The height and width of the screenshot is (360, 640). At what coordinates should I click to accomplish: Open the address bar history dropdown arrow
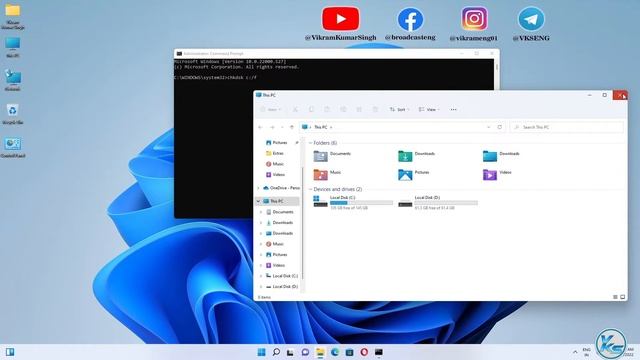pos(489,127)
